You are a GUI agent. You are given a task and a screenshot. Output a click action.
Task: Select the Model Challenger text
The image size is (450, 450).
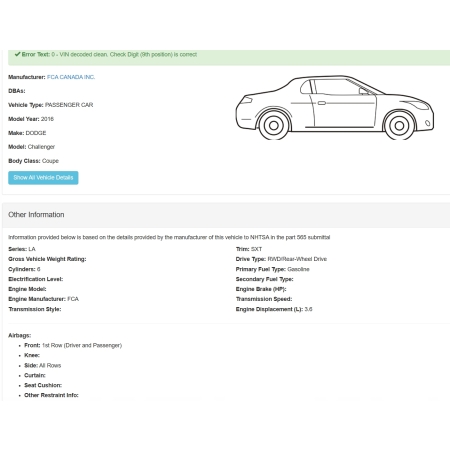[x=31, y=147]
